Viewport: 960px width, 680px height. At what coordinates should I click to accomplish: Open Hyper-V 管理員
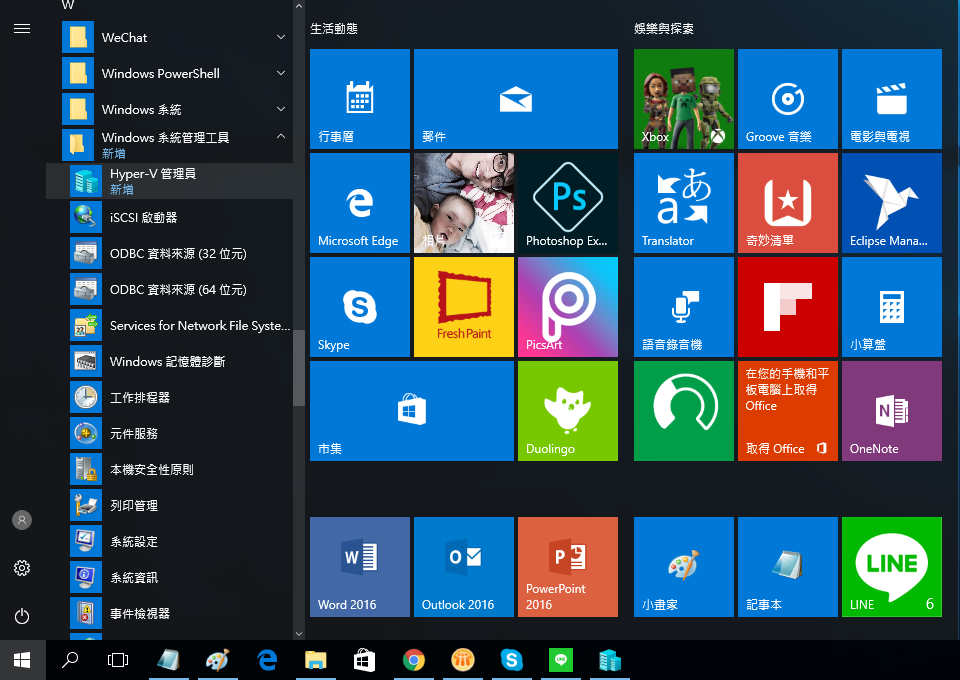[170, 181]
